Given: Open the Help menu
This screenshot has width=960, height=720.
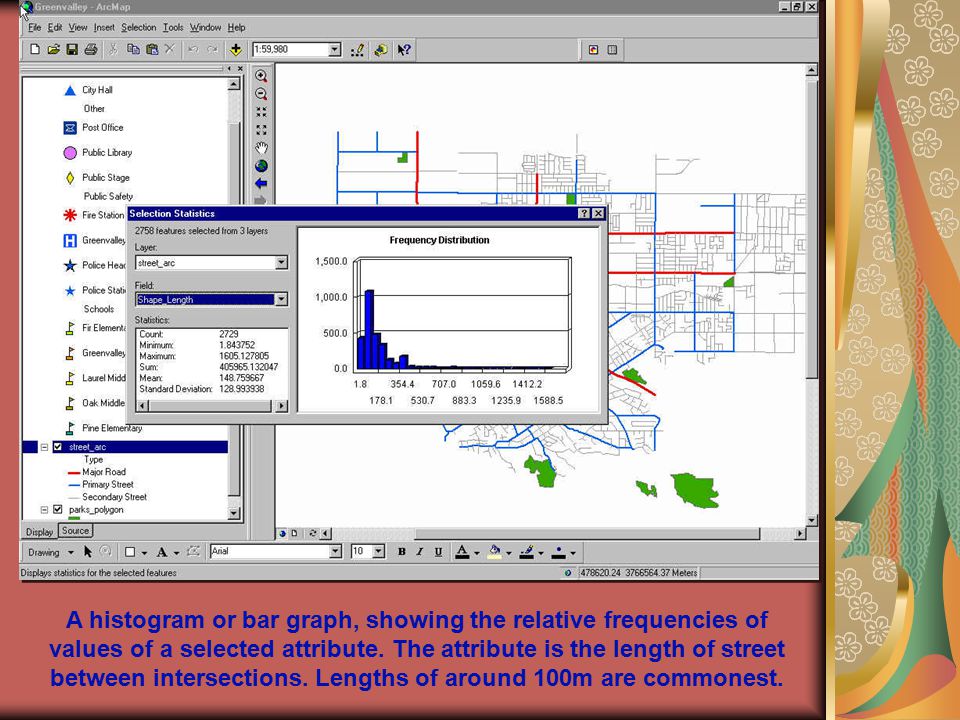Looking at the screenshot, I should (x=236, y=28).
